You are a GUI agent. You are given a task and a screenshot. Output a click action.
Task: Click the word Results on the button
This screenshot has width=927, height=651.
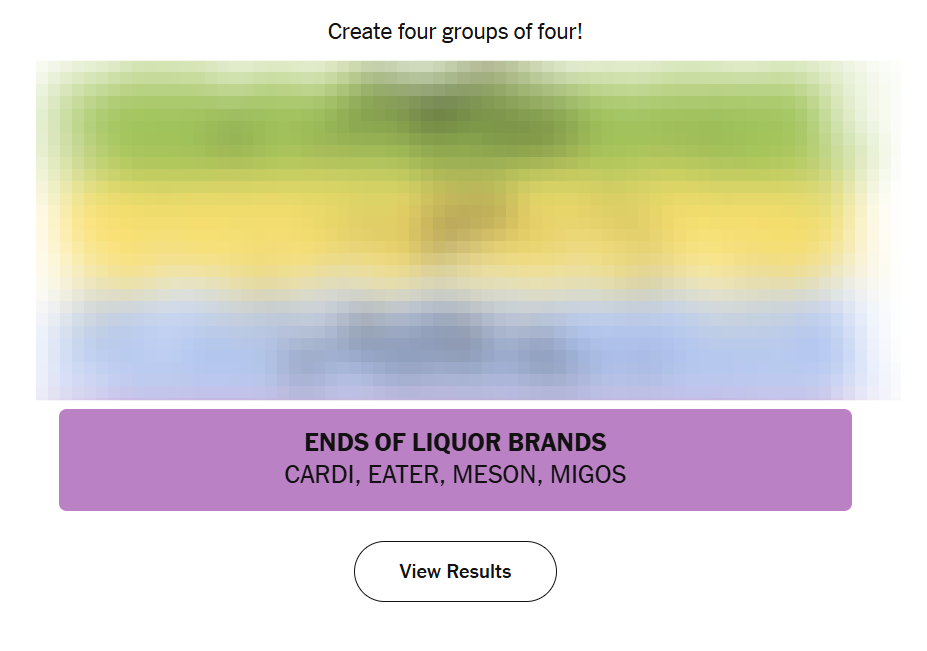[x=479, y=572]
